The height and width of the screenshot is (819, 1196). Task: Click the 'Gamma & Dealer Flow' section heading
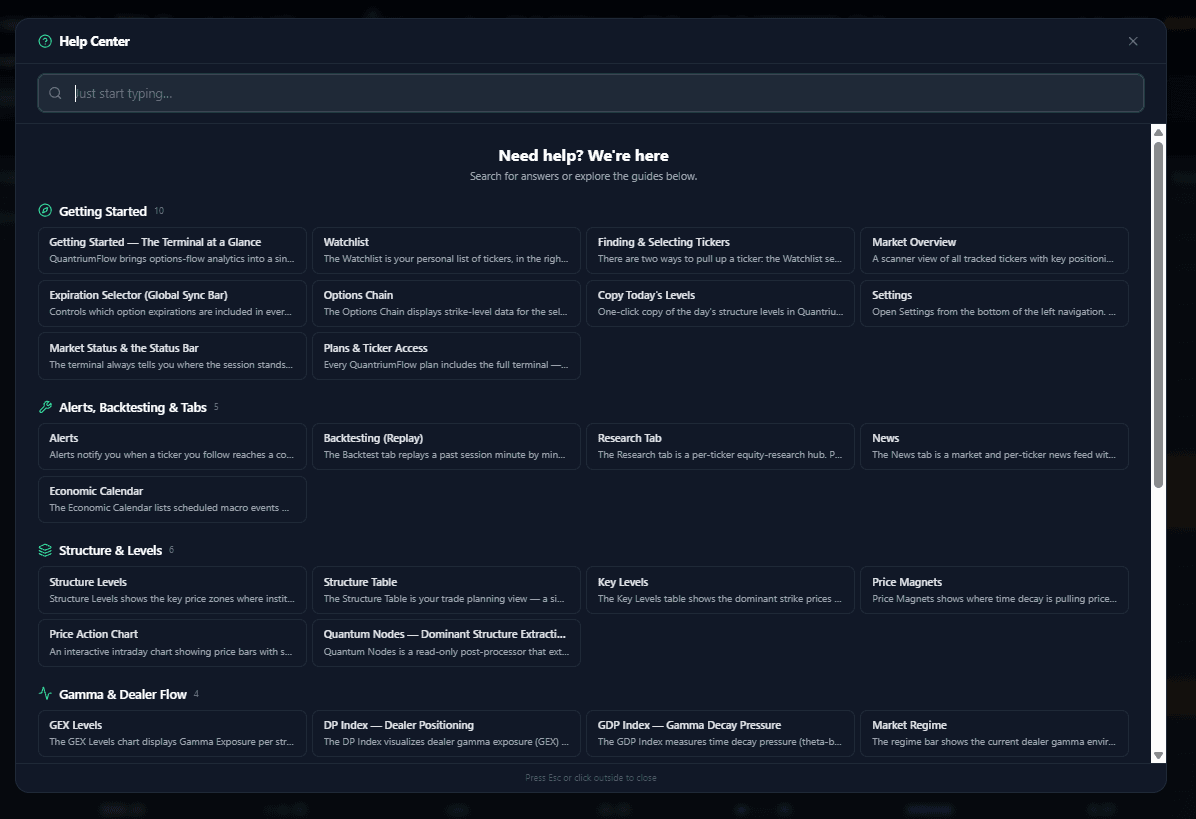[123, 694]
